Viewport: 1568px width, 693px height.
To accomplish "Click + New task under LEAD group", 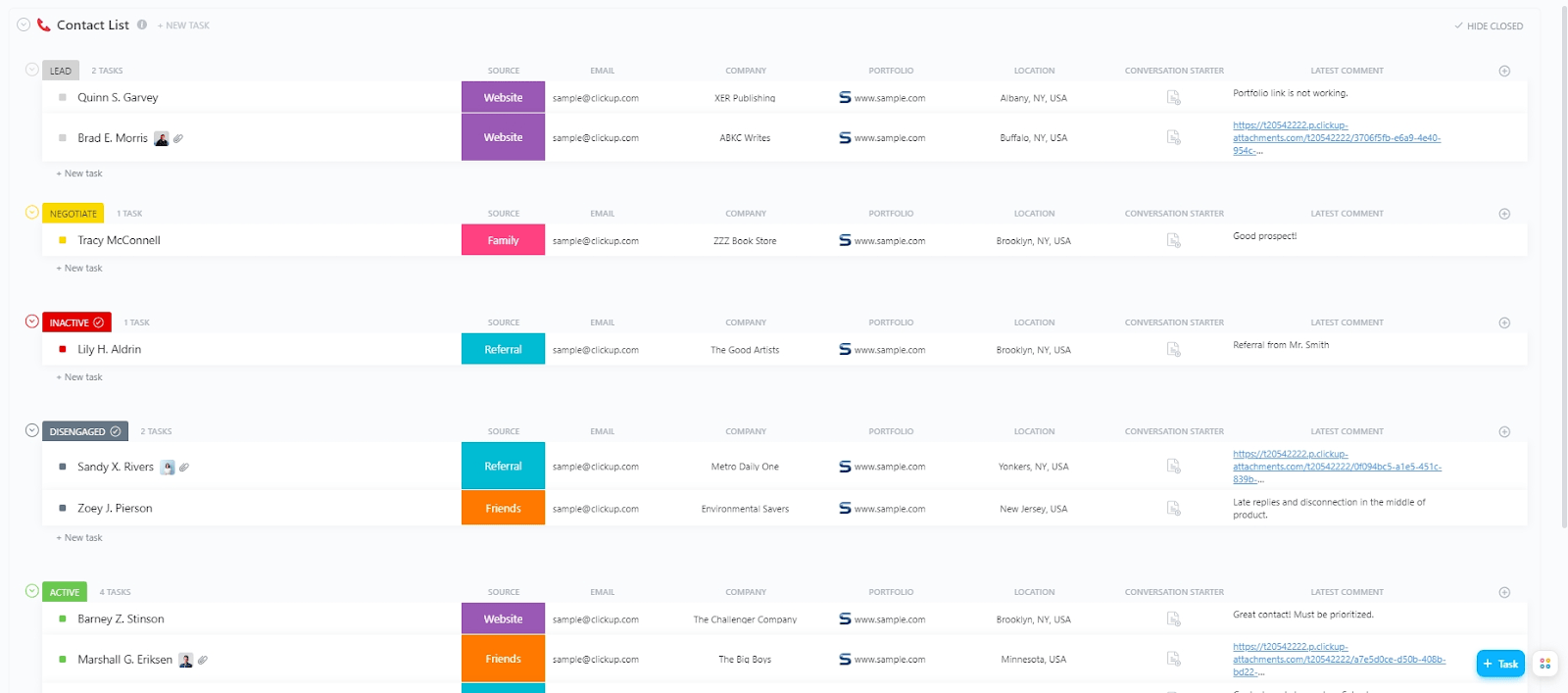I will point(79,173).
